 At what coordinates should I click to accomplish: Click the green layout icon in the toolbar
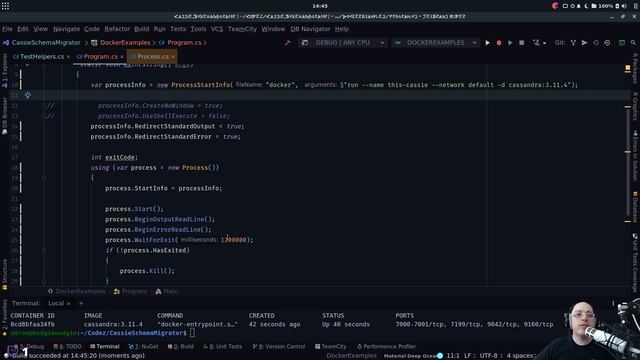[x=622, y=42]
